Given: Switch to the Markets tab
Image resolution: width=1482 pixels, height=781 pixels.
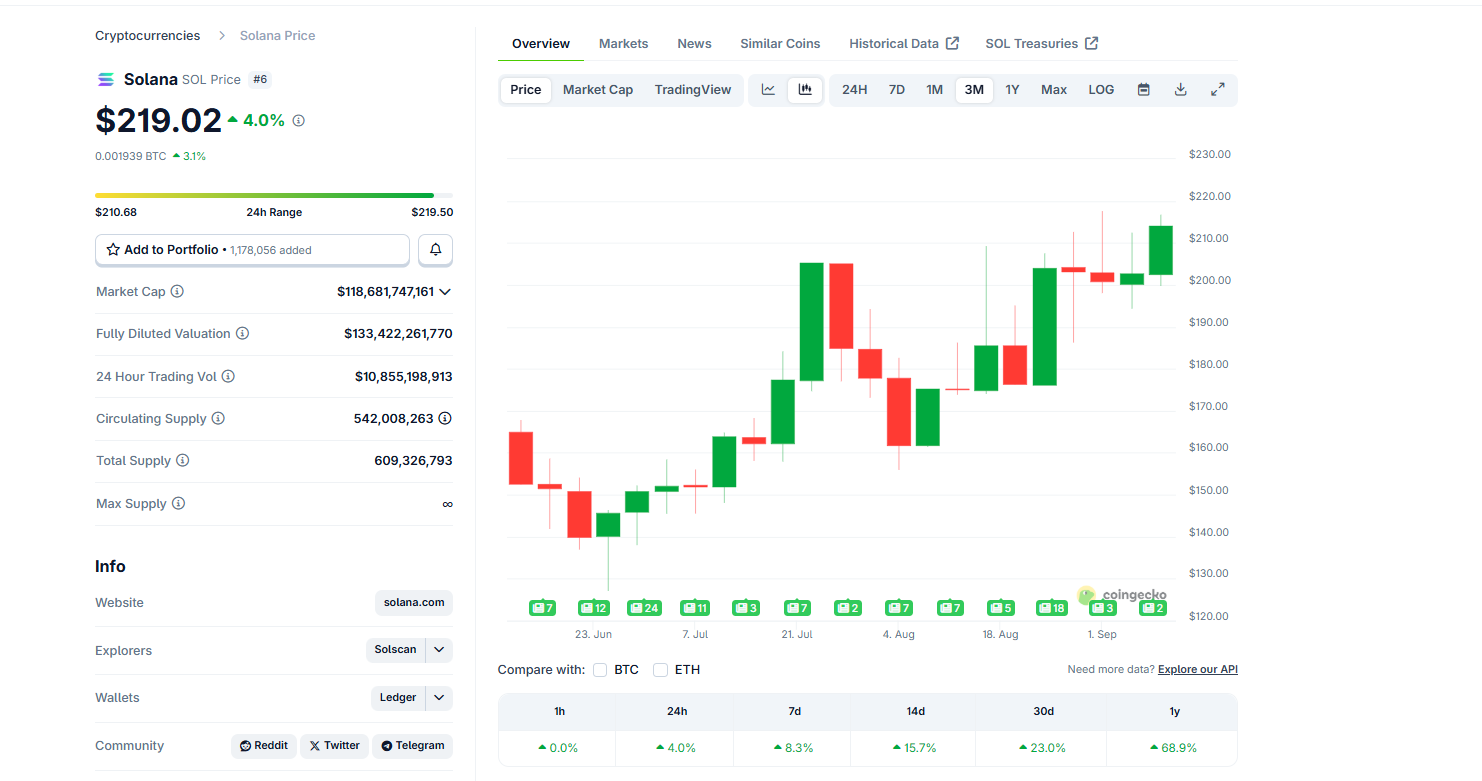Looking at the screenshot, I should [x=623, y=44].
